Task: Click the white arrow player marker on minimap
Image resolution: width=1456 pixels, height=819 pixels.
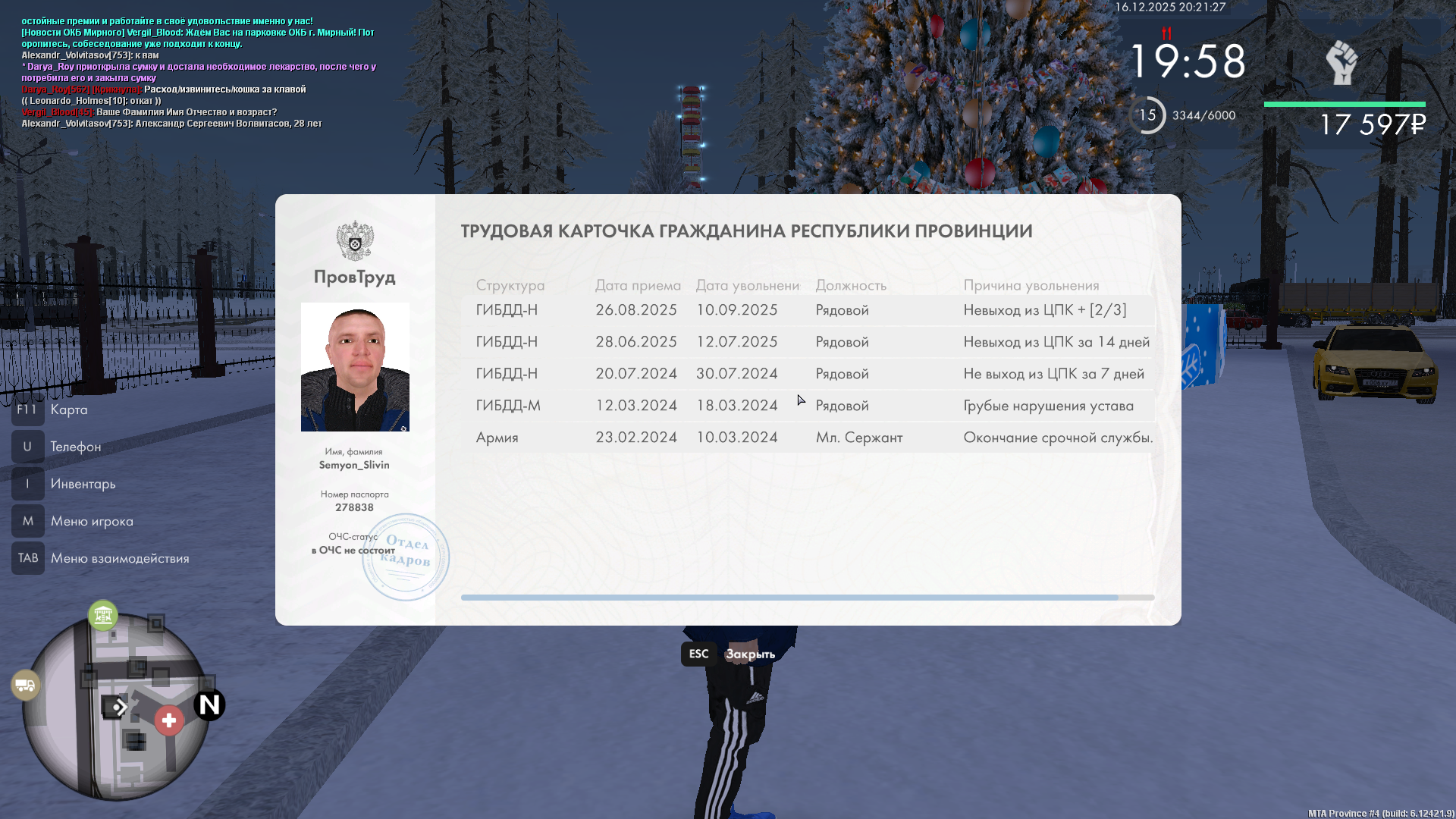Action: click(x=119, y=708)
